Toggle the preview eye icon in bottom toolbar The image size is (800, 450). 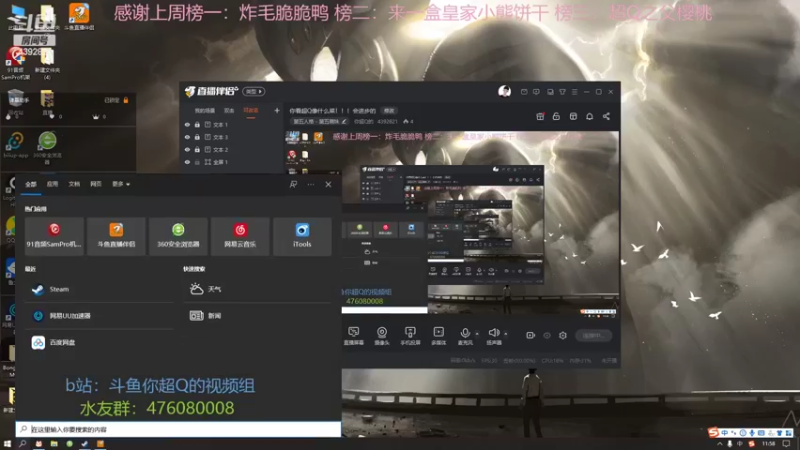(x=547, y=335)
